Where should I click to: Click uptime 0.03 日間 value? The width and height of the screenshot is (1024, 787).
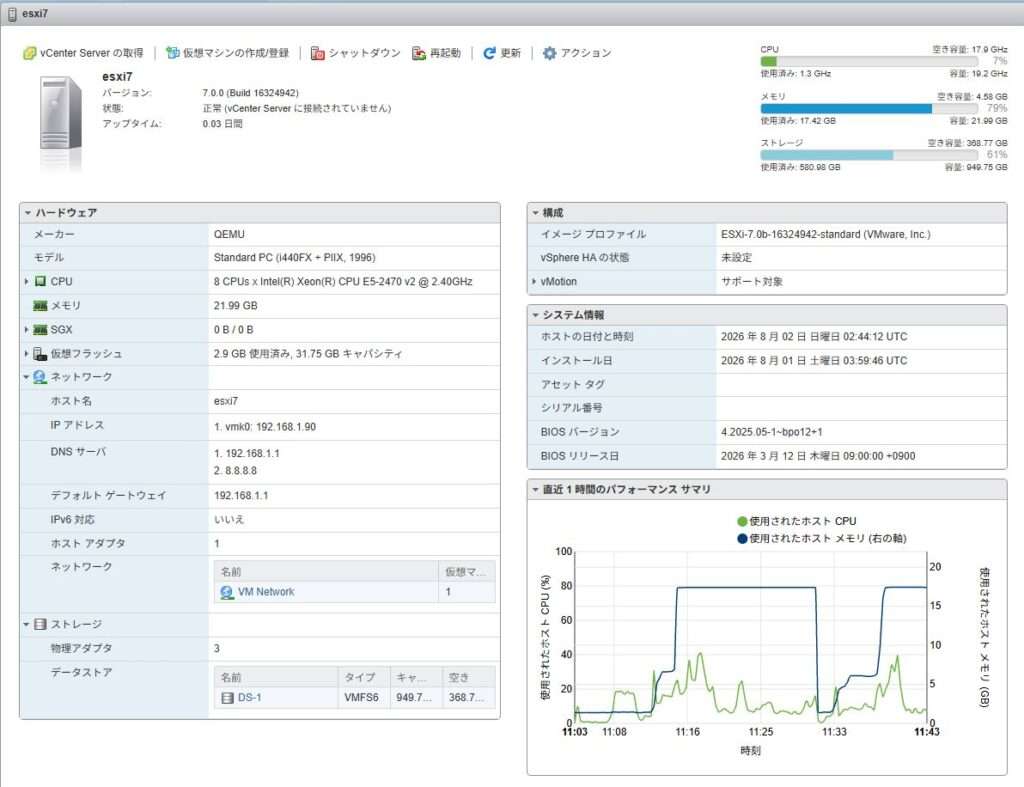click(x=222, y=123)
